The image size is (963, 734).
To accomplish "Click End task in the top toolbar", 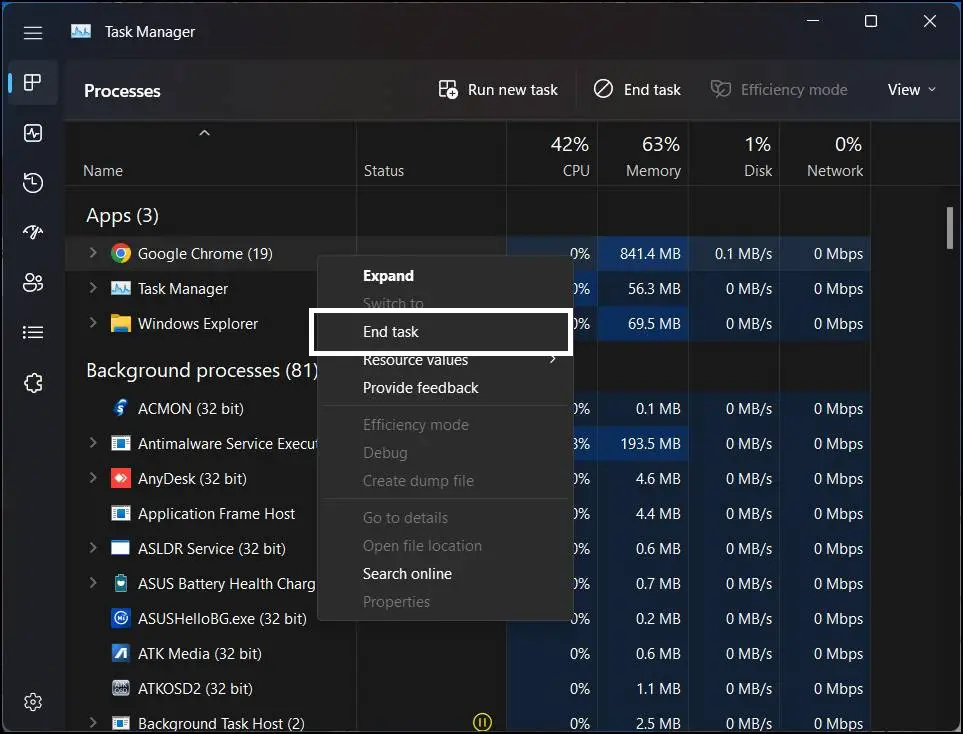I will pos(637,90).
